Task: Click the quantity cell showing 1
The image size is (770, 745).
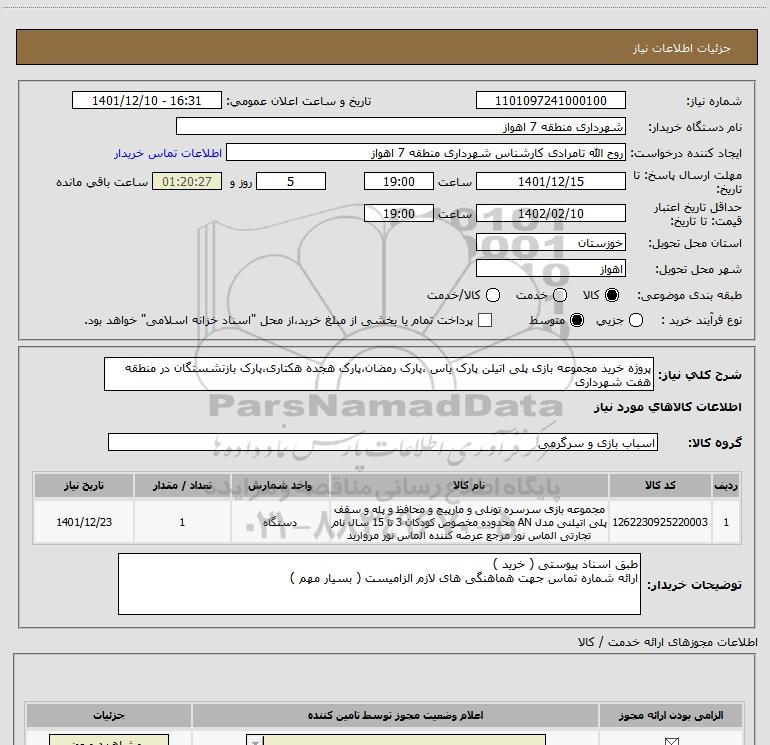Action: click(x=182, y=522)
